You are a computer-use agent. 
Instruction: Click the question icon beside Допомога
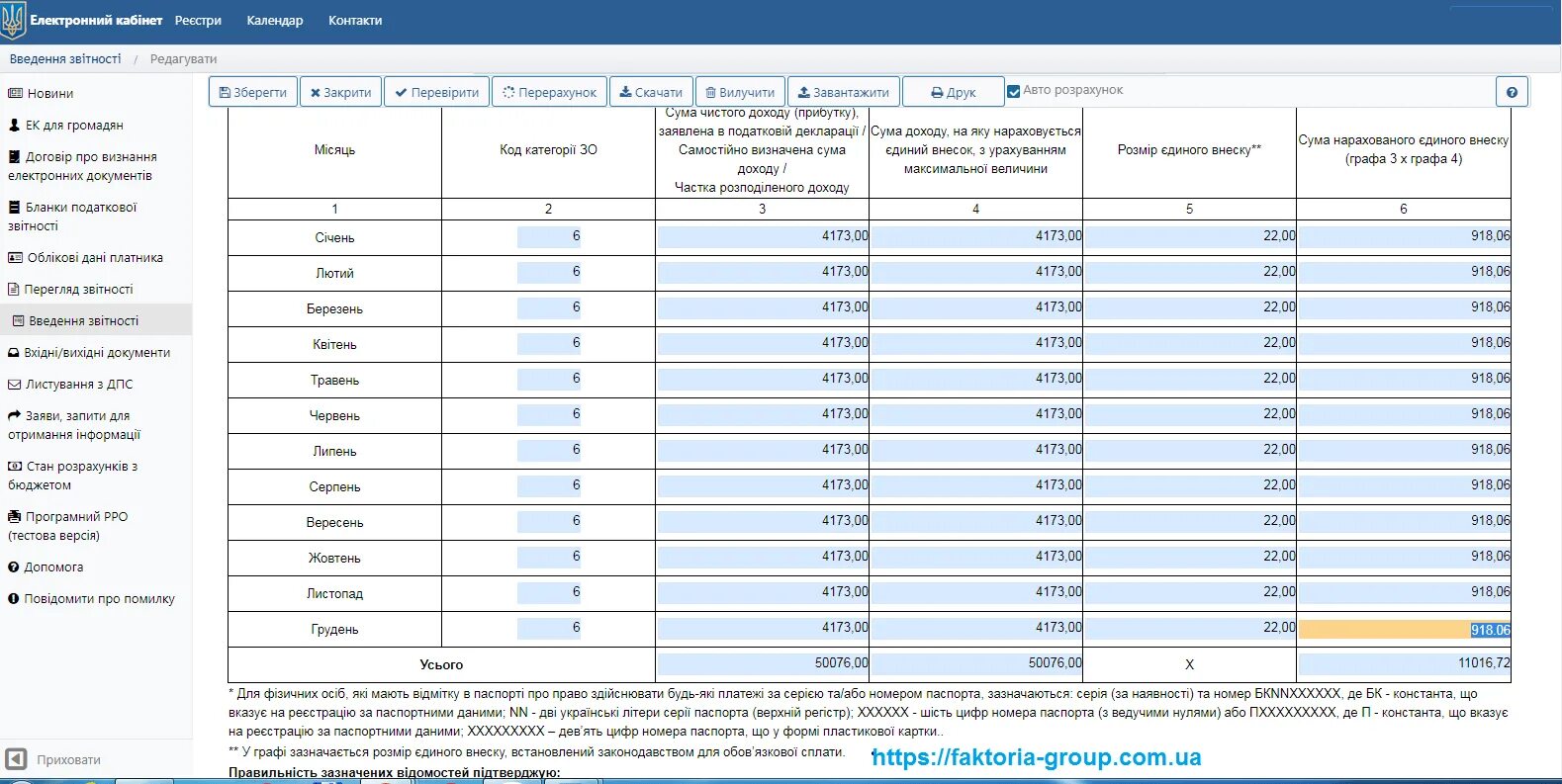14,566
